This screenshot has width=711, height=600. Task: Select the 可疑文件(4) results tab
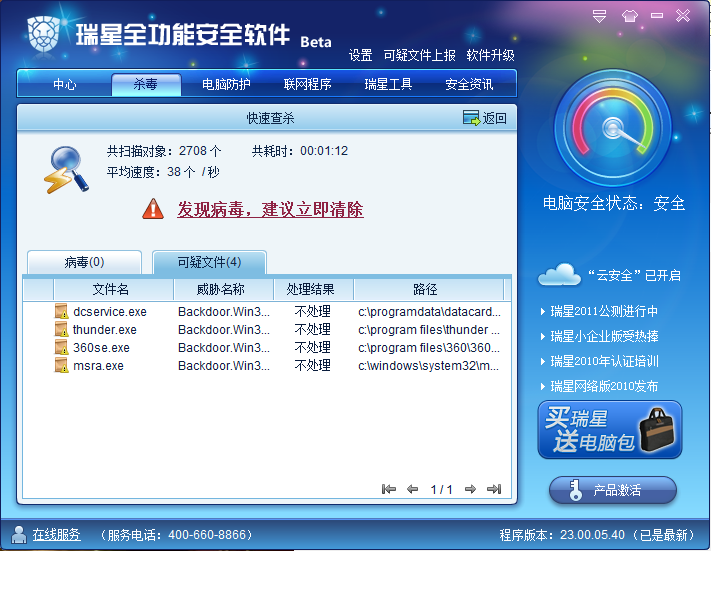209,262
